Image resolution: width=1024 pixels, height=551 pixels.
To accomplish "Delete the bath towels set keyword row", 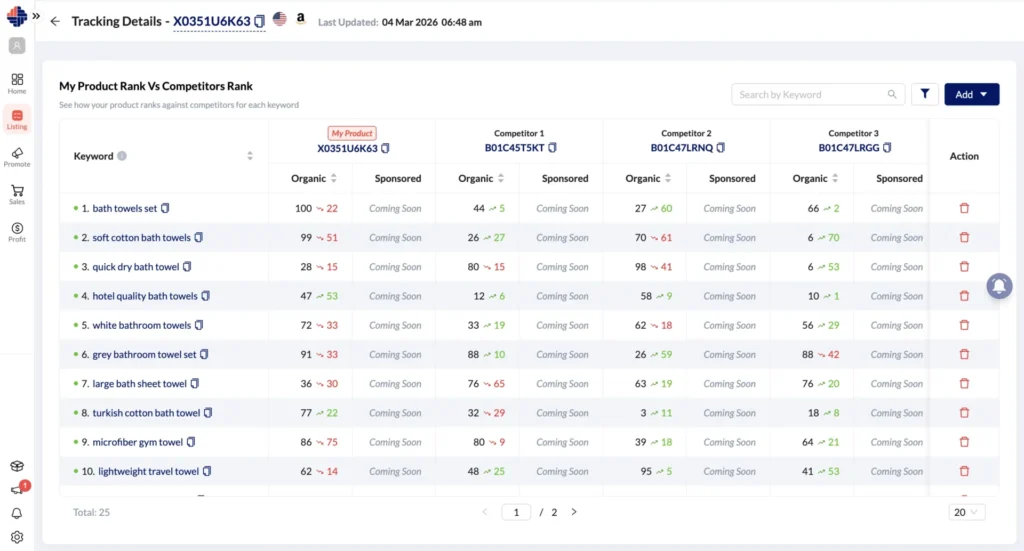I will click(964, 208).
